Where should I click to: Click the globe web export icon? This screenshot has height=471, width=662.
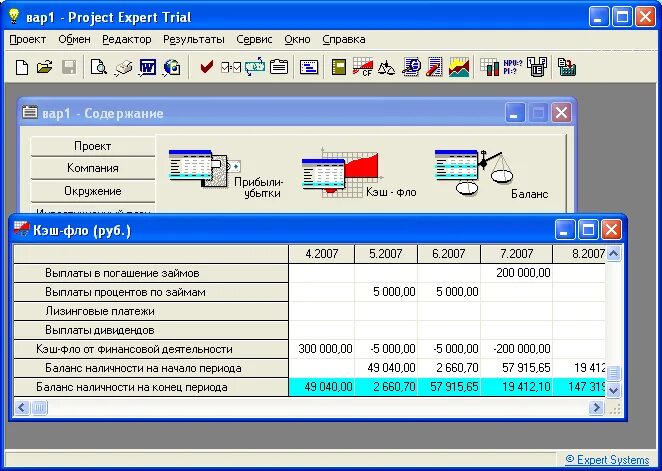click(172, 67)
